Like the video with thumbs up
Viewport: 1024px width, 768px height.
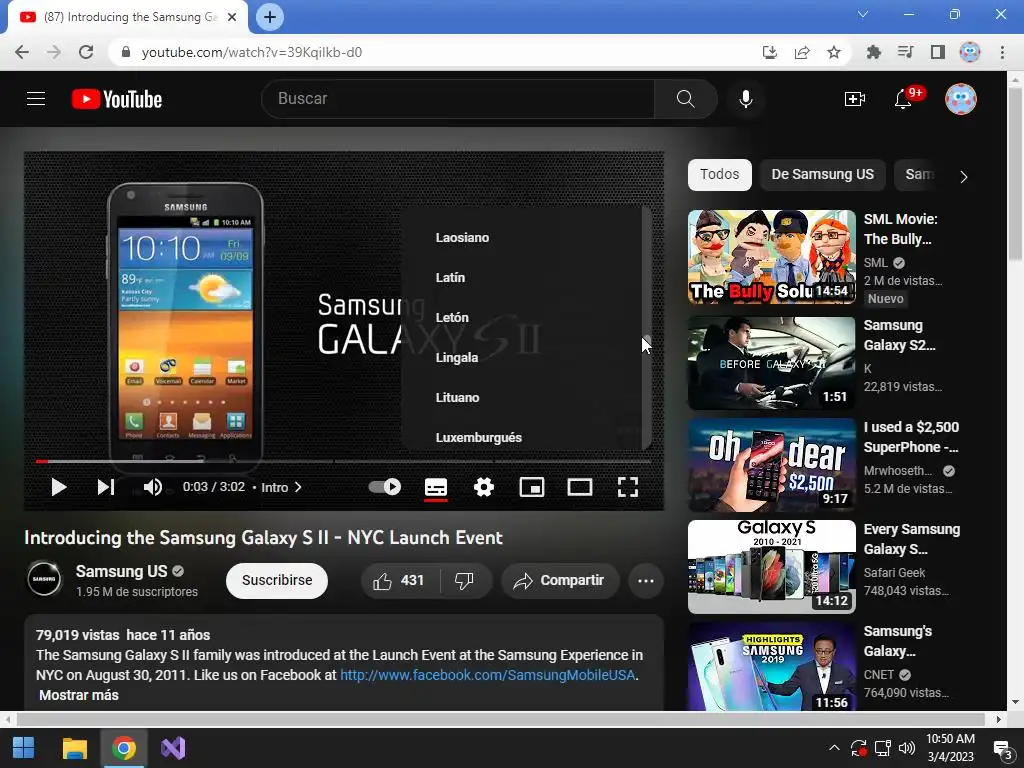pyautogui.click(x=399, y=581)
